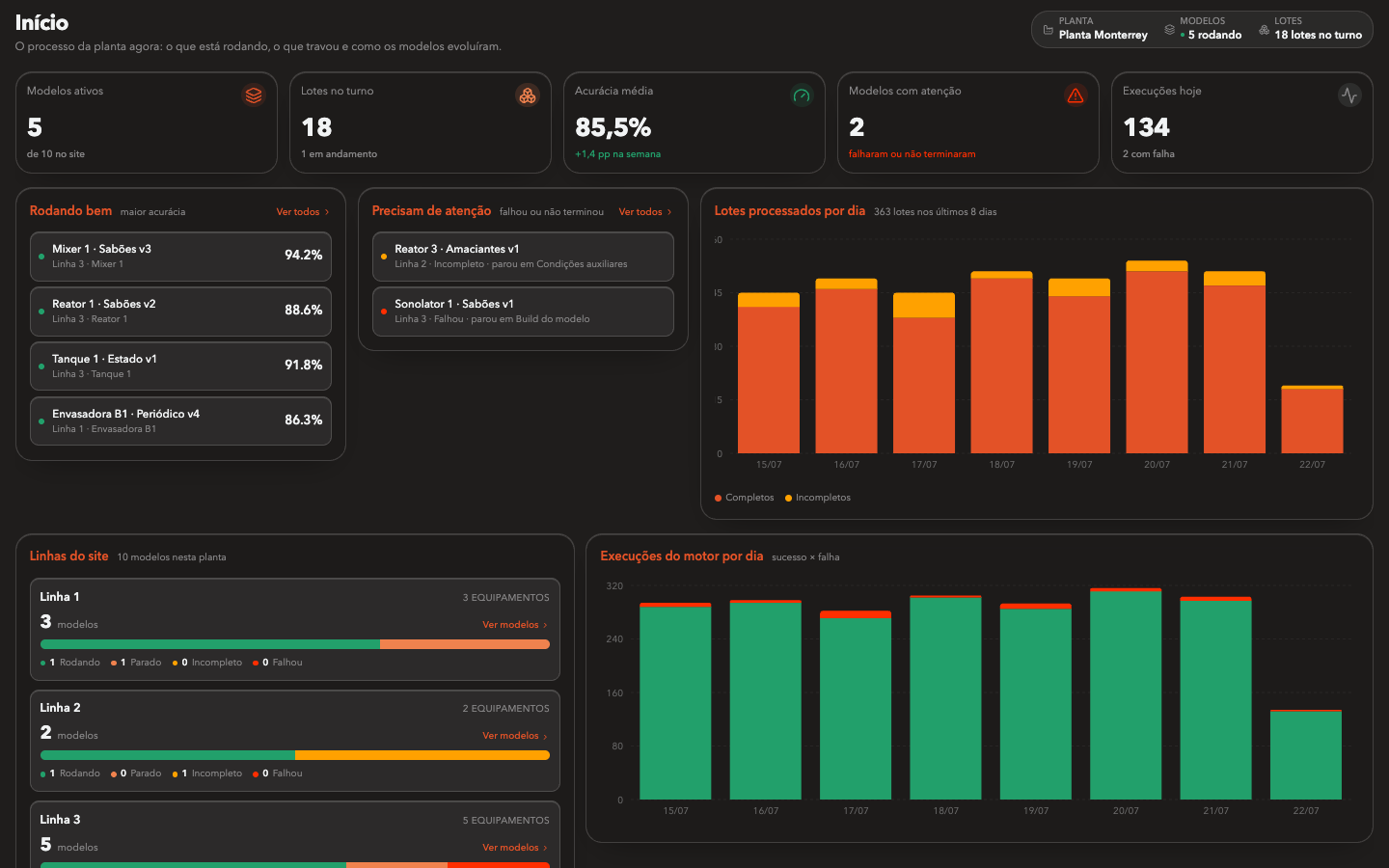Click 88.6% accuracy value for Reator 1
This screenshot has width=1389, height=868.
(303, 311)
